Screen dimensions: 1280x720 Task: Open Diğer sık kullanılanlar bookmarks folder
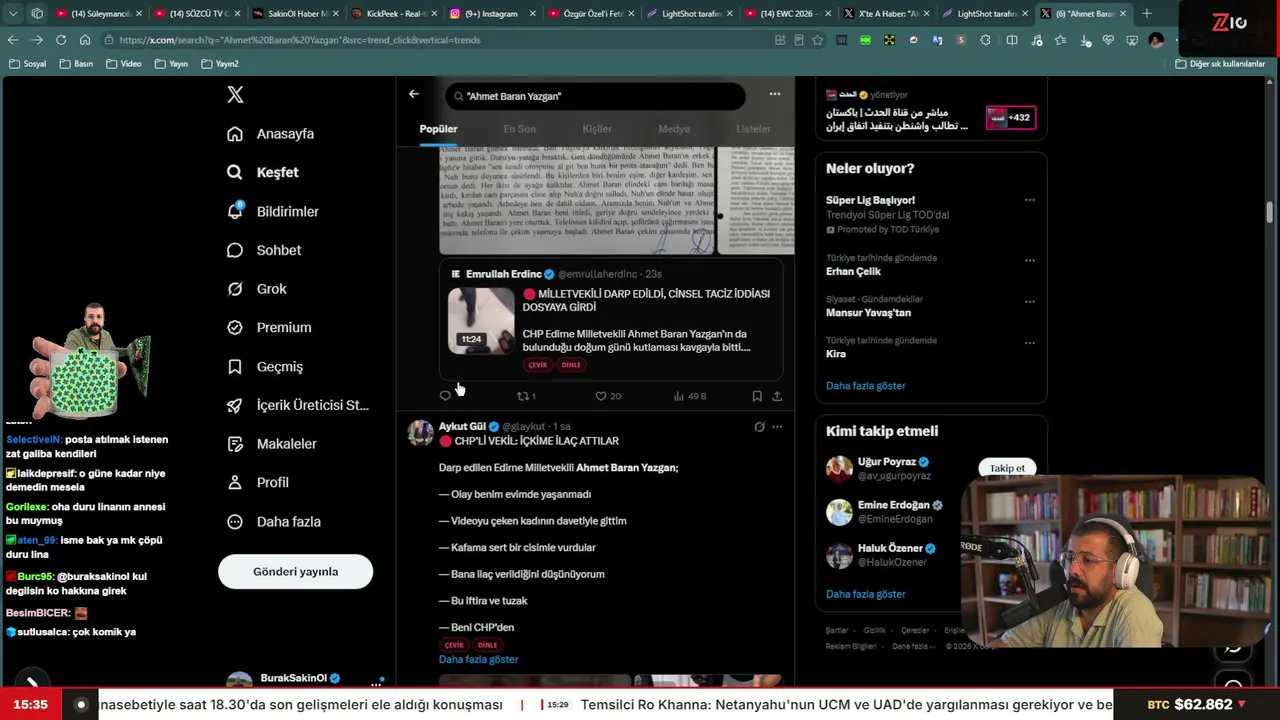pyautogui.click(x=1220, y=64)
